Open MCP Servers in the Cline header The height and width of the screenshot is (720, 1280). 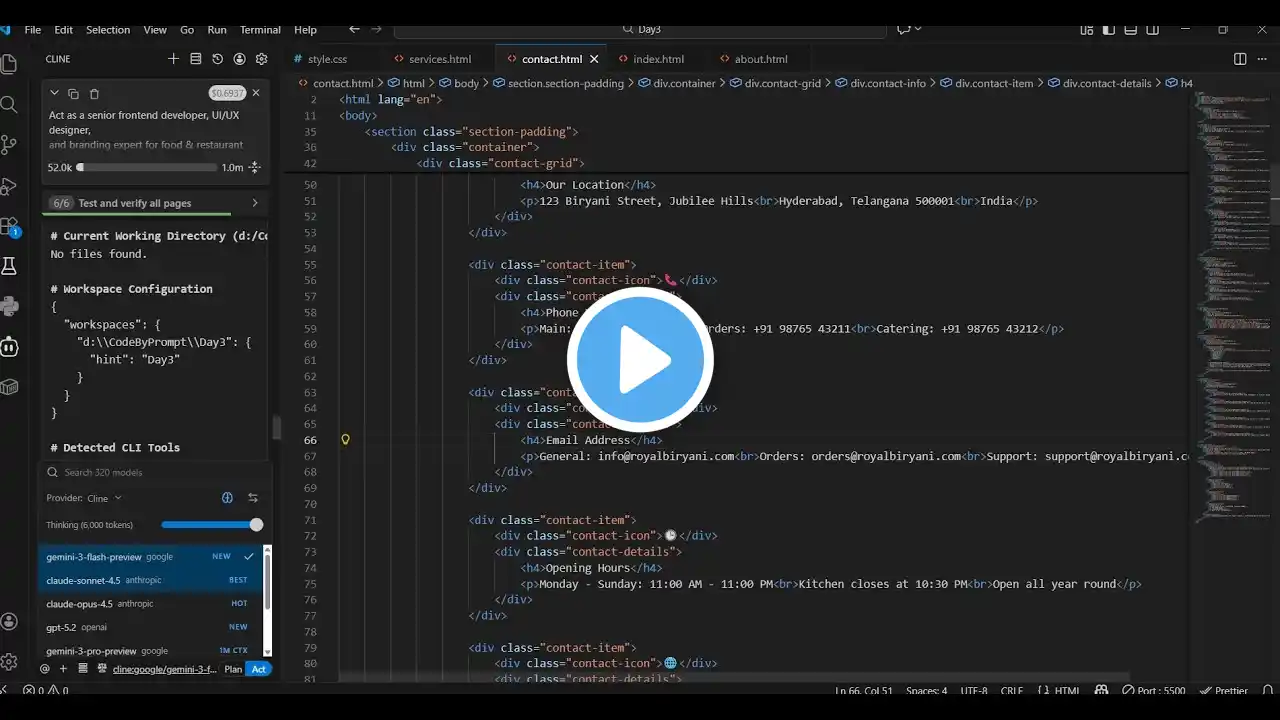195,59
